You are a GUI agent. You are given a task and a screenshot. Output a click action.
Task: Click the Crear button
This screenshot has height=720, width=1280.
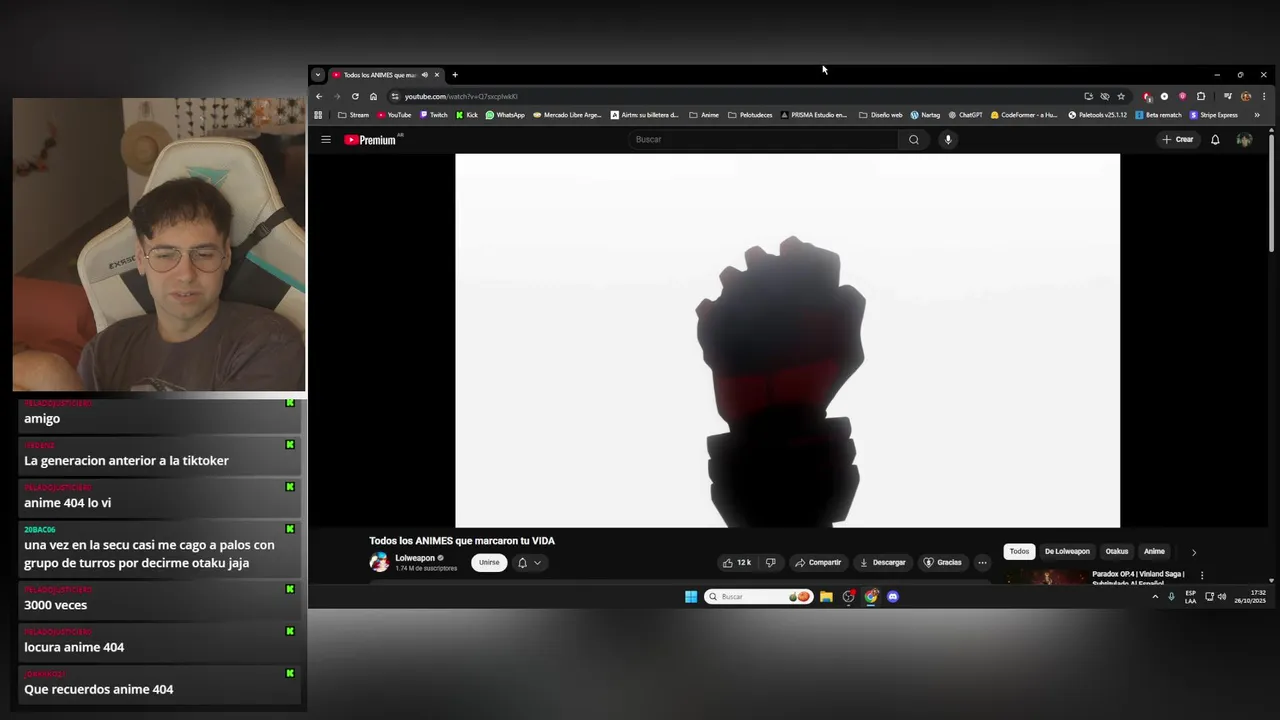point(1178,140)
